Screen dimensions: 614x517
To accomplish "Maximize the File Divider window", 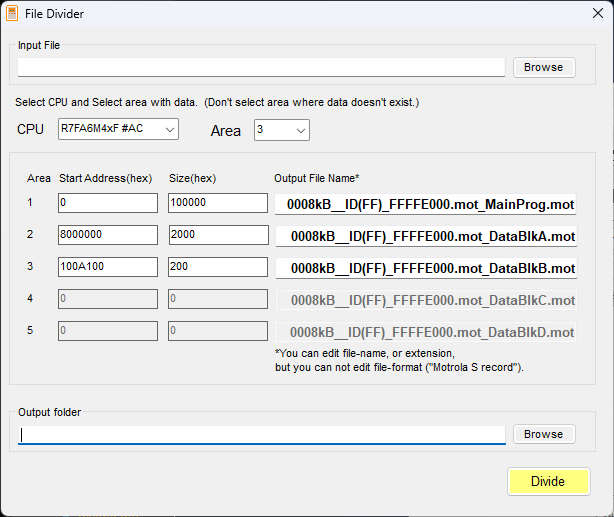I will coord(544,14).
